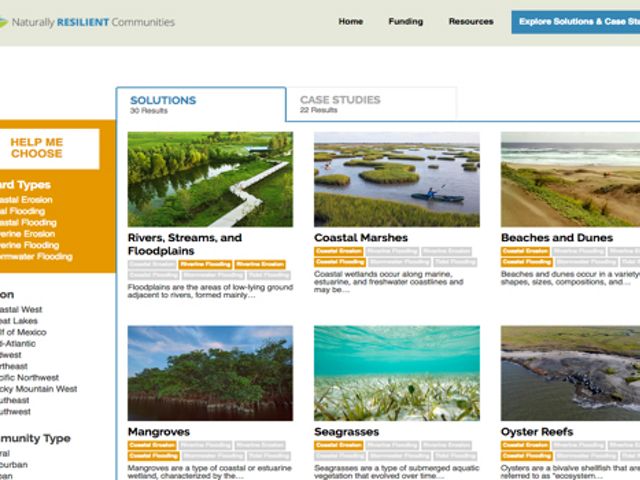640x480 pixels.
Task: Click the Naturally Resilient Communities logo
Action: click(88, 22)
